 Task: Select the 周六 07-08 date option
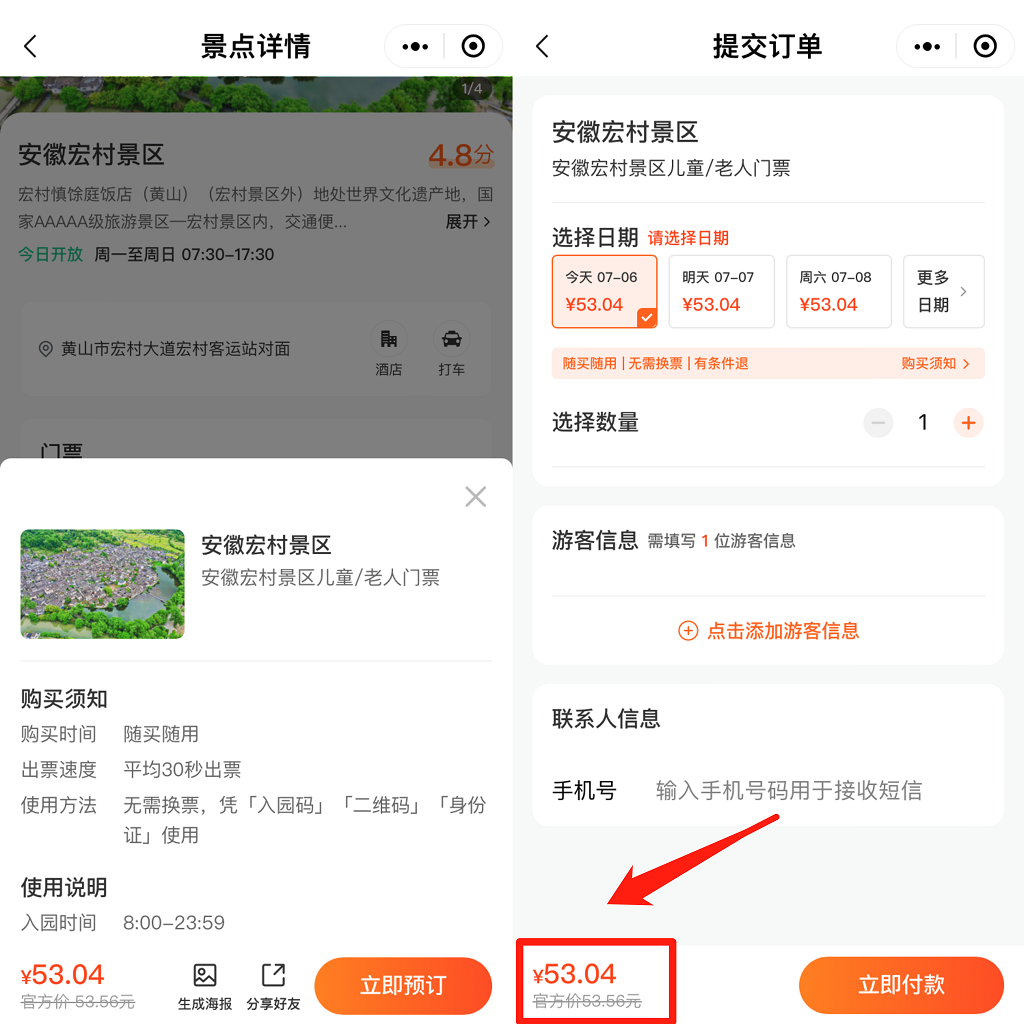click(838, 291)
